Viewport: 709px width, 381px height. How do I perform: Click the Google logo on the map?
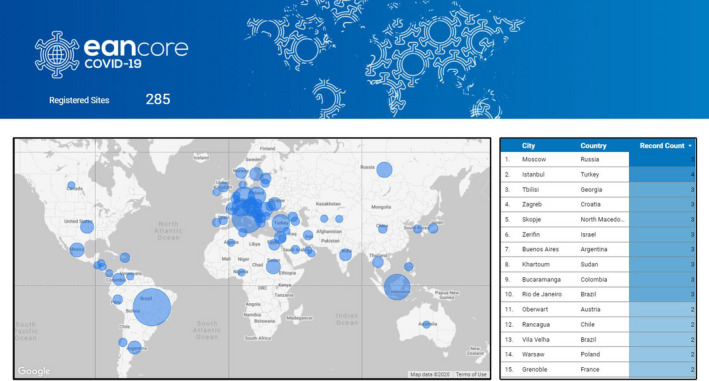click(34, 371)
